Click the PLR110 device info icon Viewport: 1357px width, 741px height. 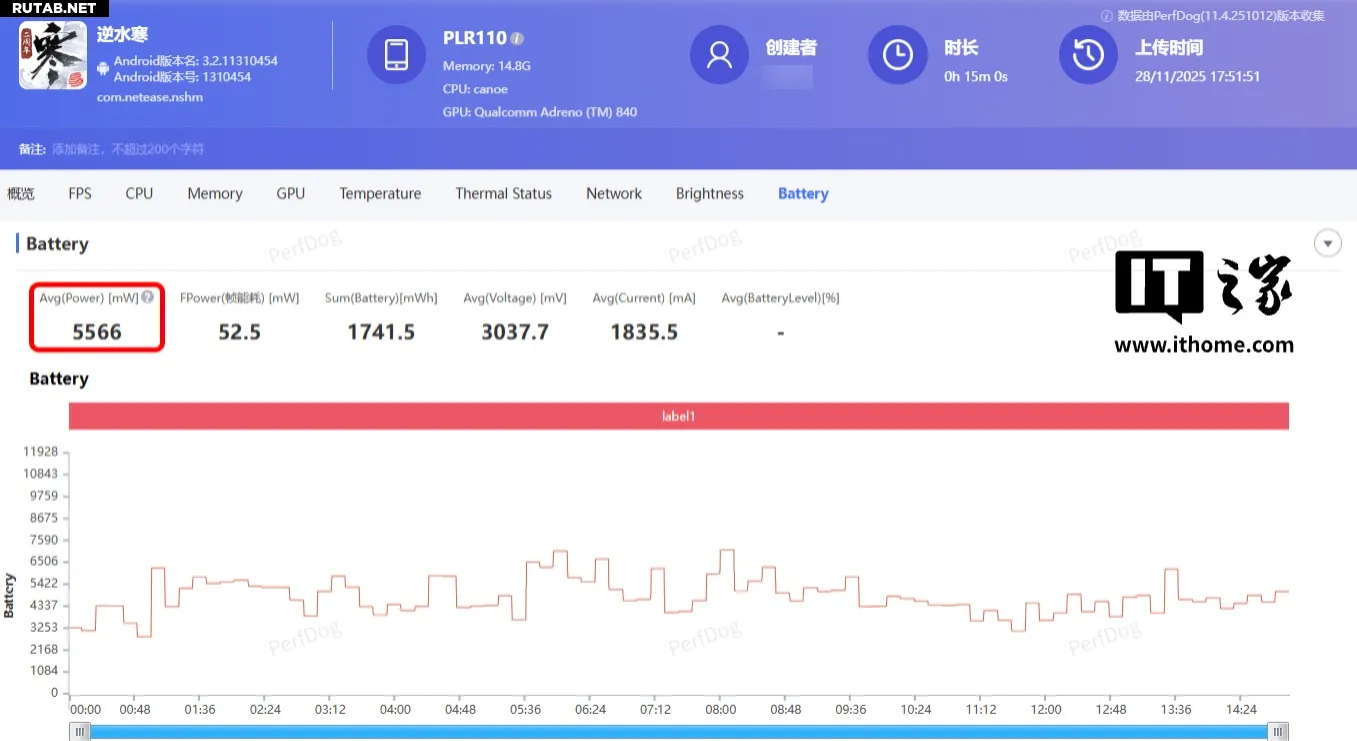pos(517,39)
